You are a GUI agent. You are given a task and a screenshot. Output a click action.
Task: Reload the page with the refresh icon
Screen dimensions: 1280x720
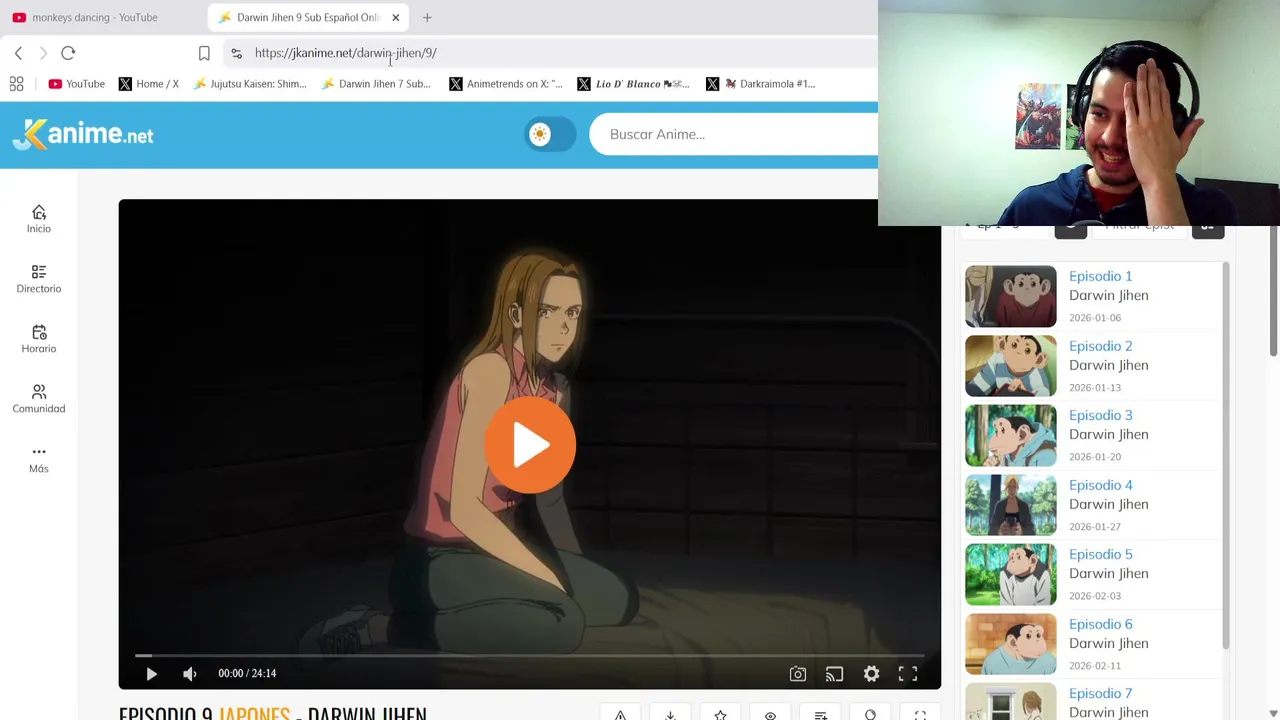point(68,53)
